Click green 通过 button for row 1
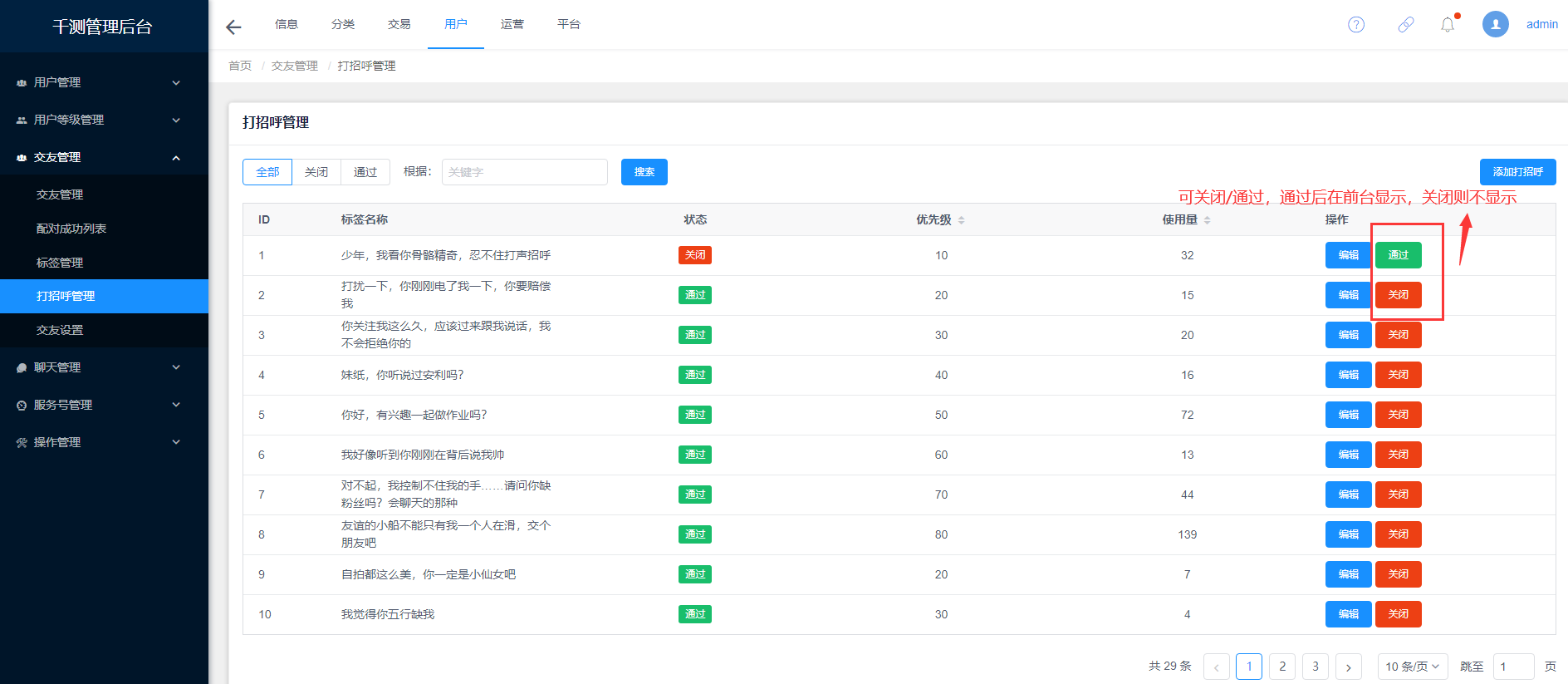 coord(1399,255)
